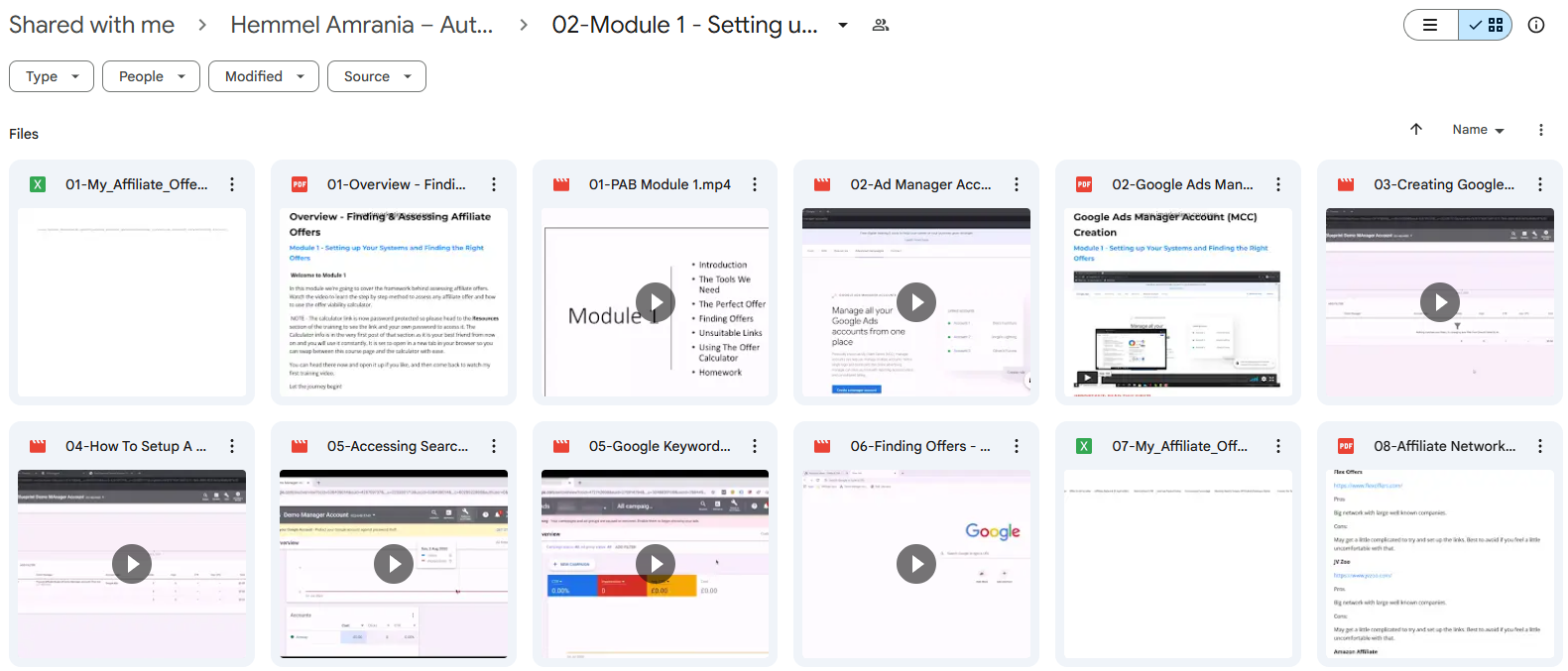Go to Shared with me breadcrumb
1568x671 pixels.
click(91, 25)
